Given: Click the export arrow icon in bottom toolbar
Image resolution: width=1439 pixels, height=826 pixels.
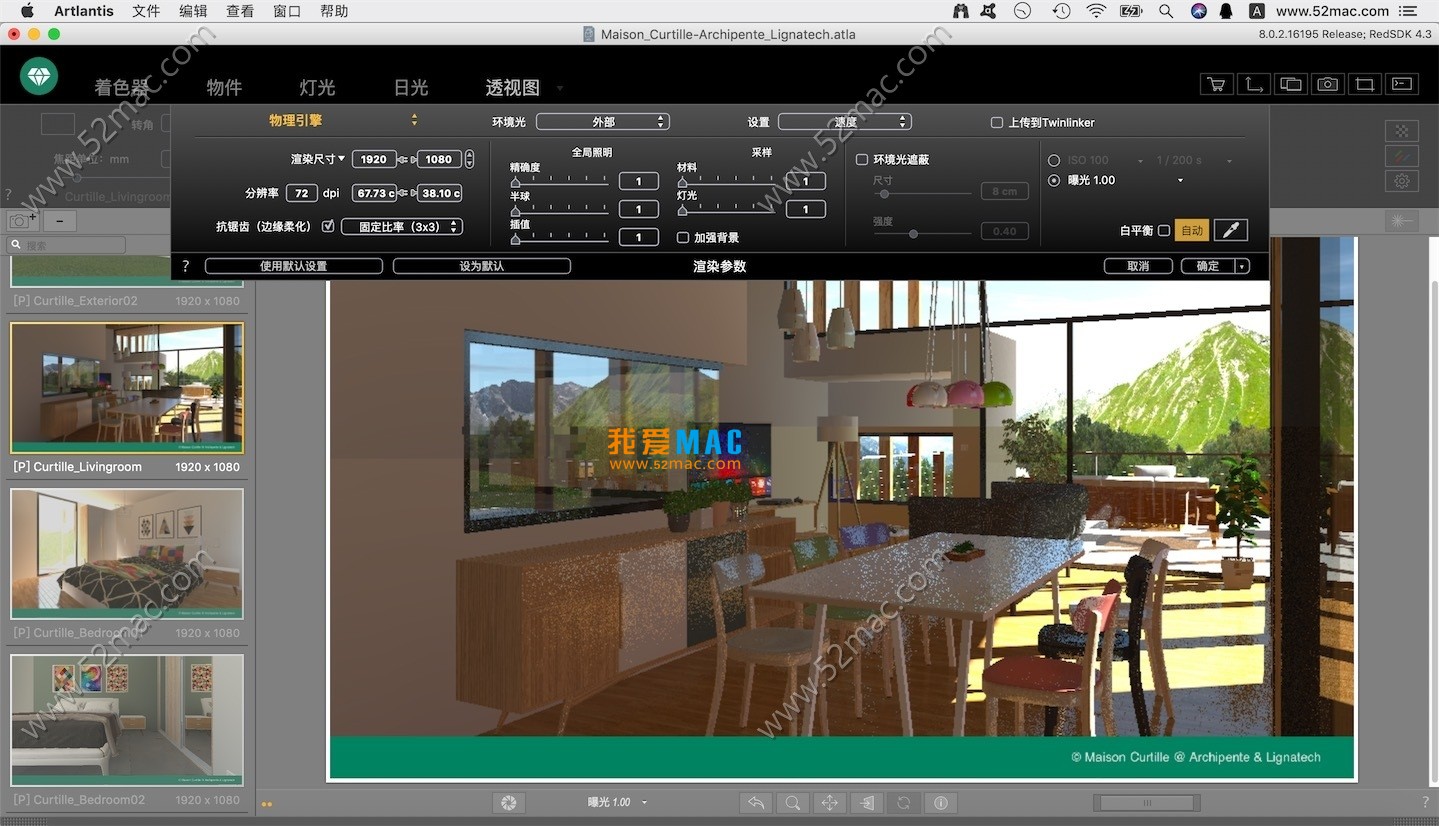Looking at the screenshot, I should (x=867, y=802).
